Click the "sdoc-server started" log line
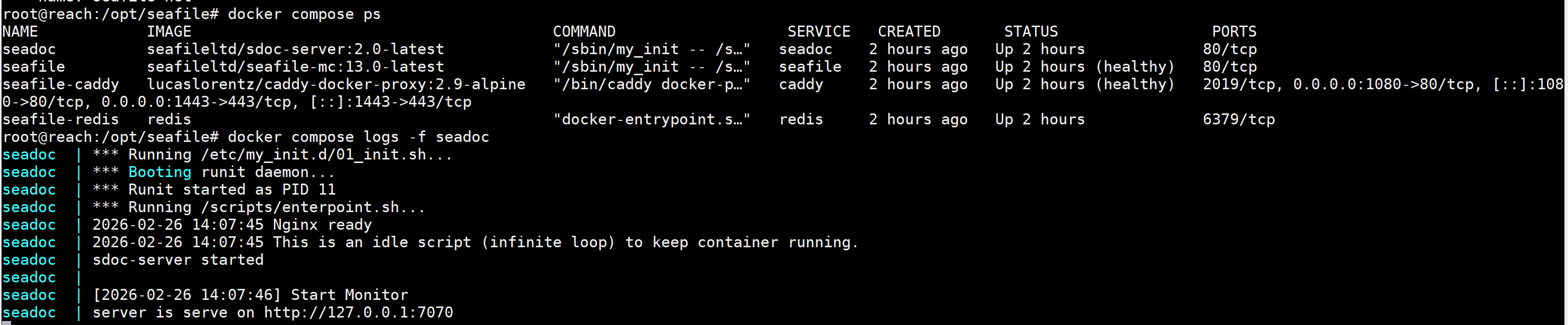The height and width of the screenshot is (325, 1568). point(178,260)
